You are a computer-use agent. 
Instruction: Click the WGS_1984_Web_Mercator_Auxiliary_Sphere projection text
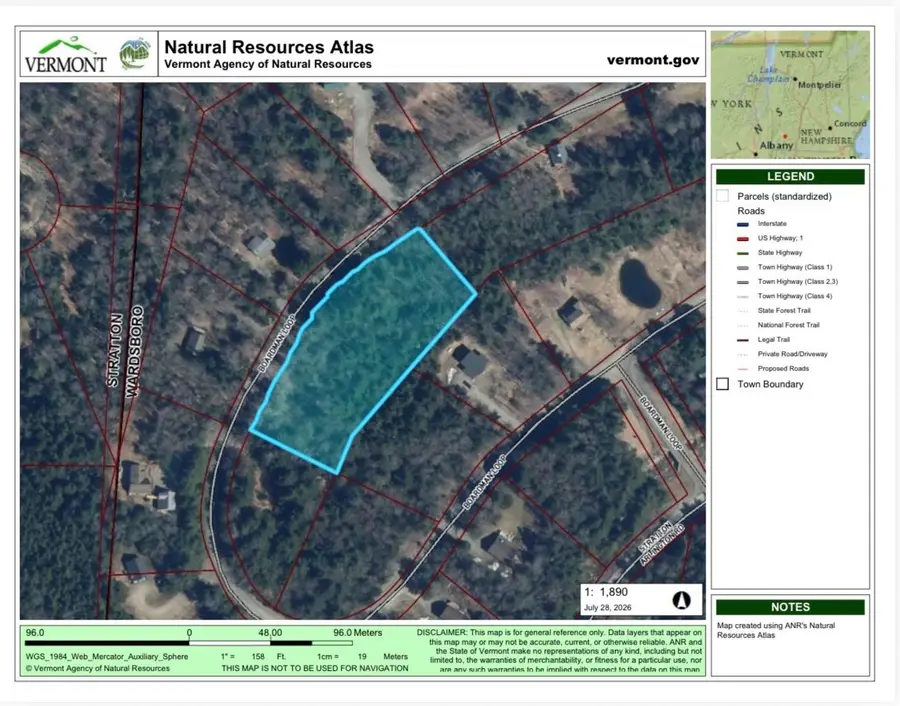point(107,657)
